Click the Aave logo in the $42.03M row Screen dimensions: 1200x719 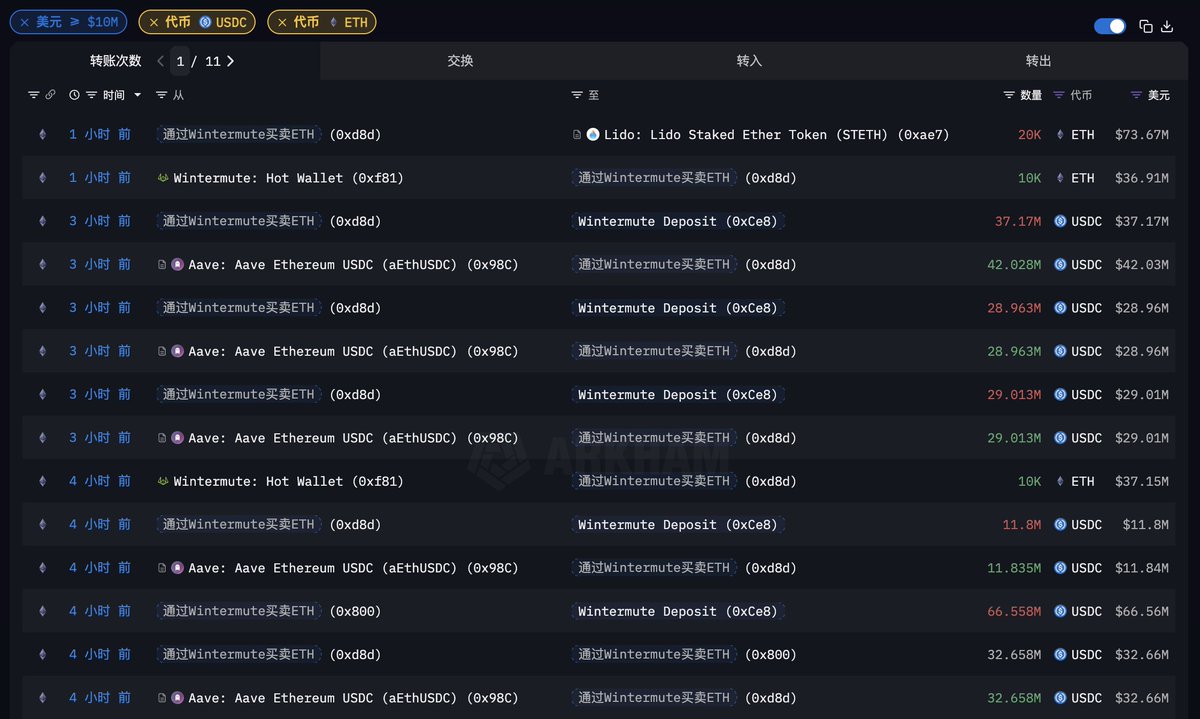pos(178,265)
